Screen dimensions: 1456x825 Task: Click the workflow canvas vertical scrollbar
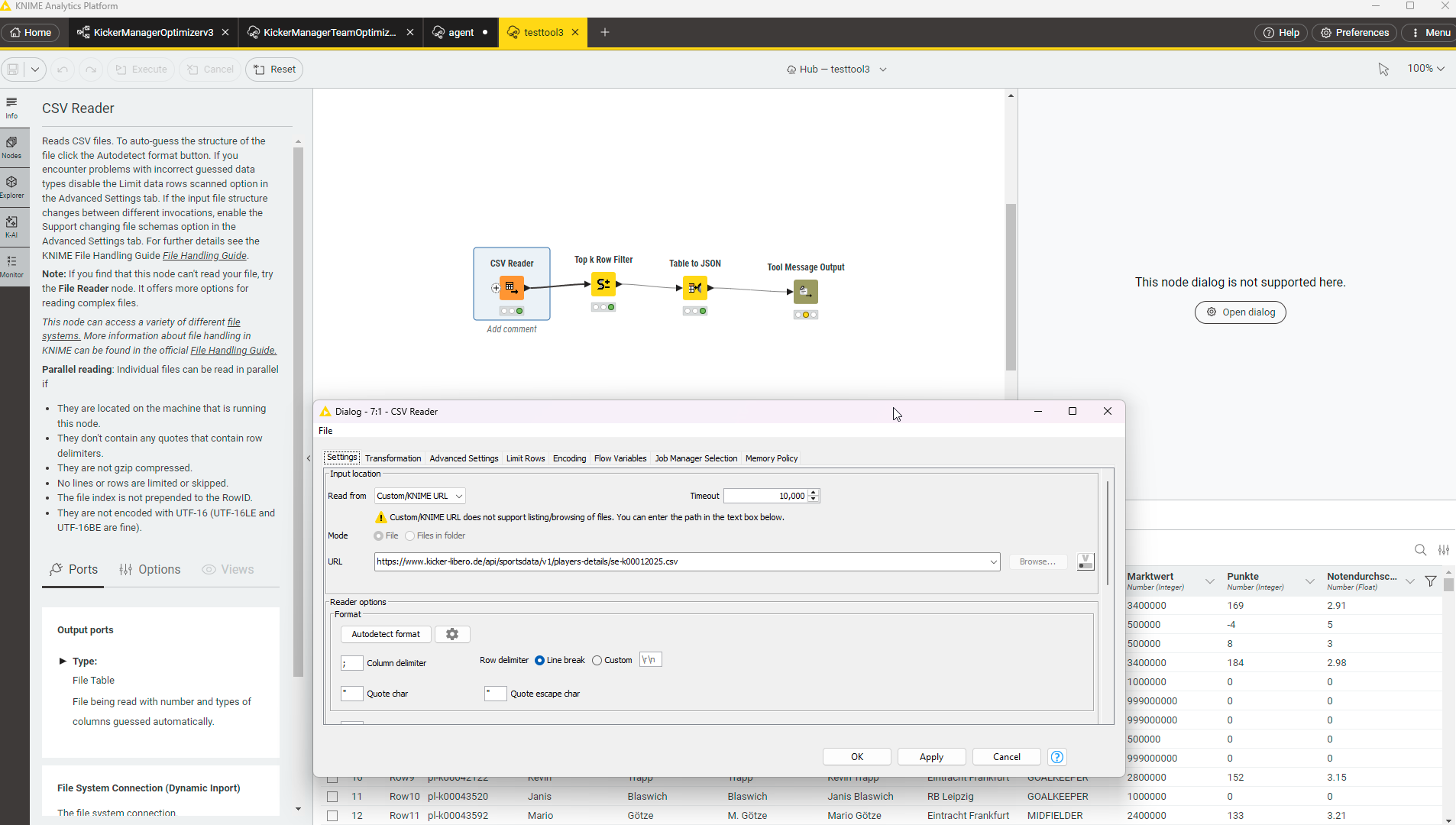point(1011,286)
